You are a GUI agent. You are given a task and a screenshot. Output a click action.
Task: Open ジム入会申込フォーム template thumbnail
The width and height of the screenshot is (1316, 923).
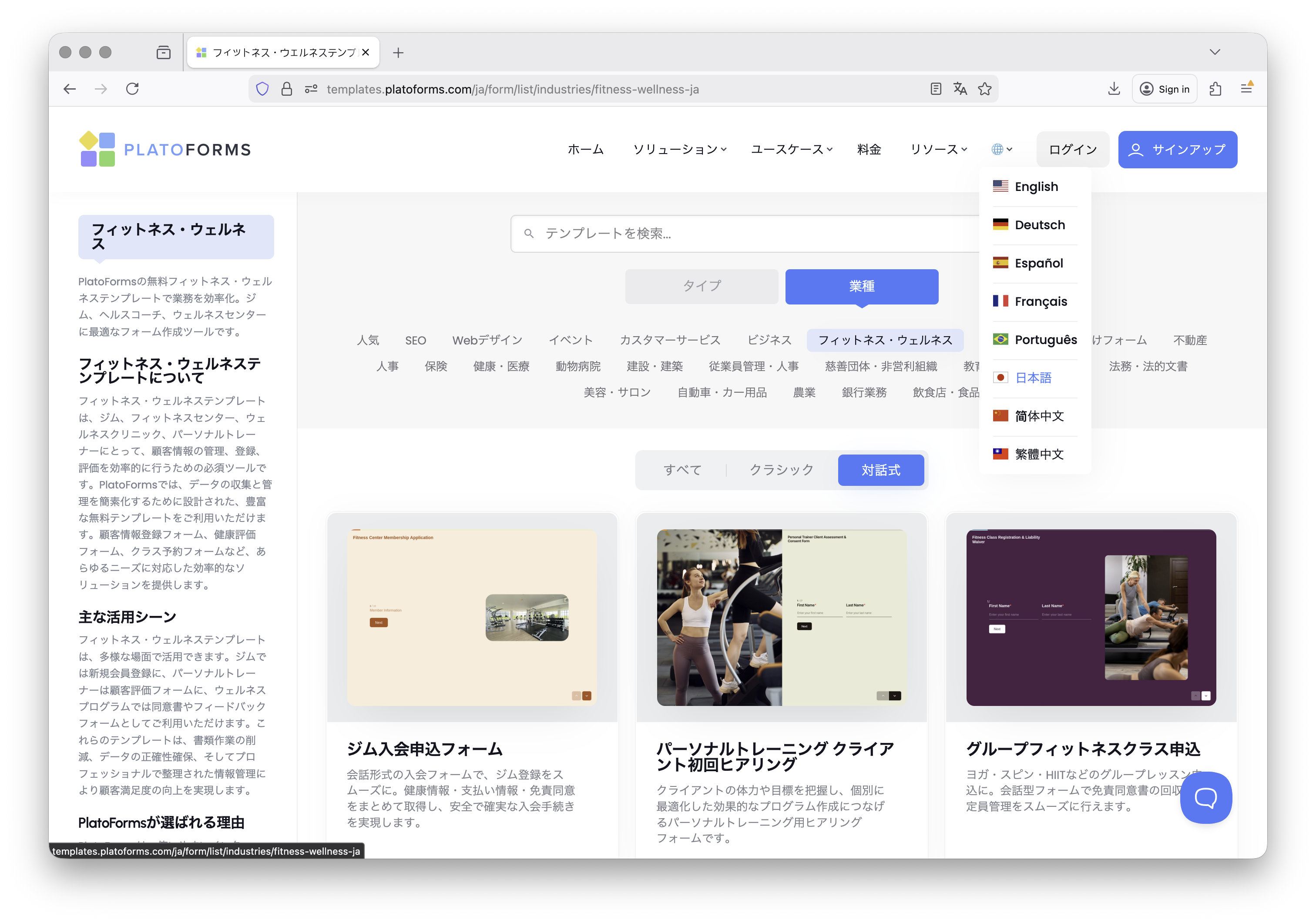pyautogui.click(x=472, y=617)
